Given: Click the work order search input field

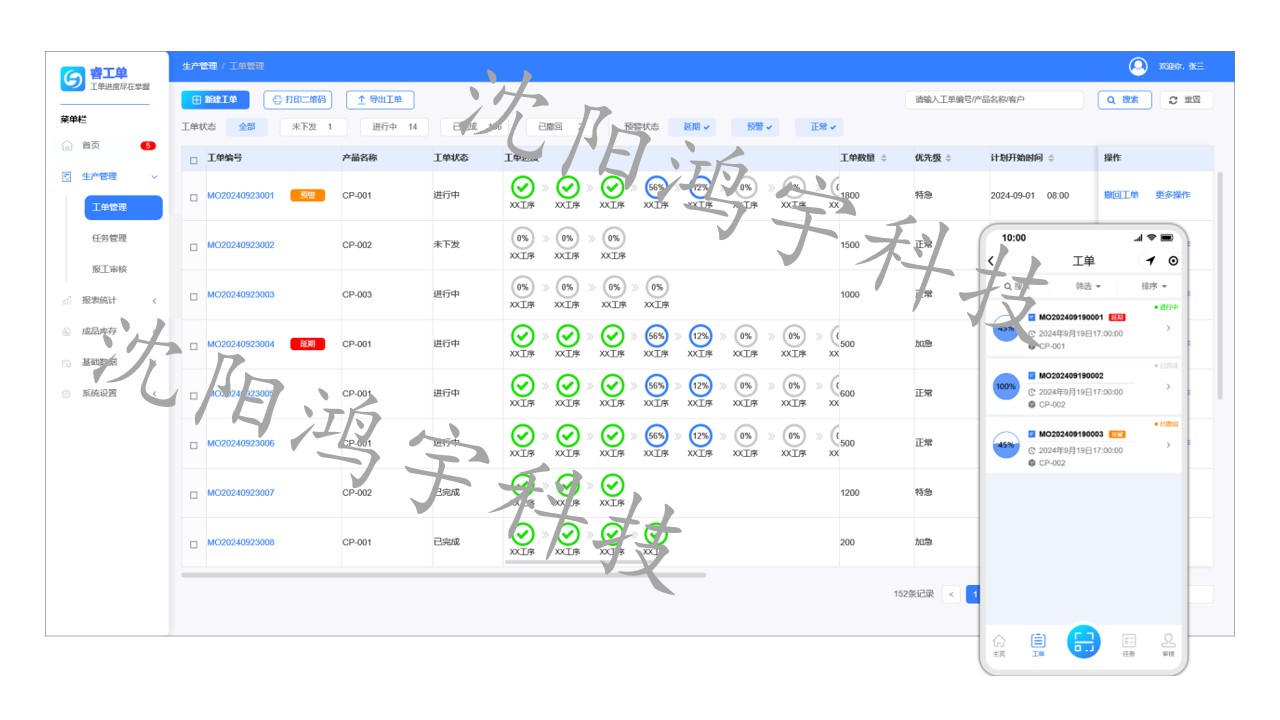Looking at the screenshot, I should [x=993, y=100].
